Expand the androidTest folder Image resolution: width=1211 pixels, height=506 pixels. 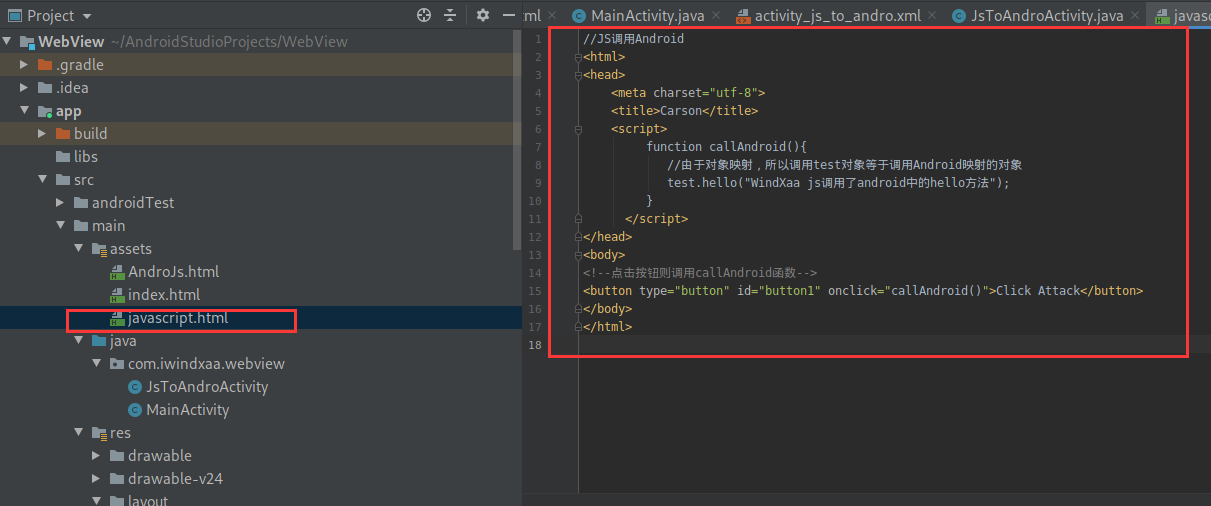pos(60,203)
